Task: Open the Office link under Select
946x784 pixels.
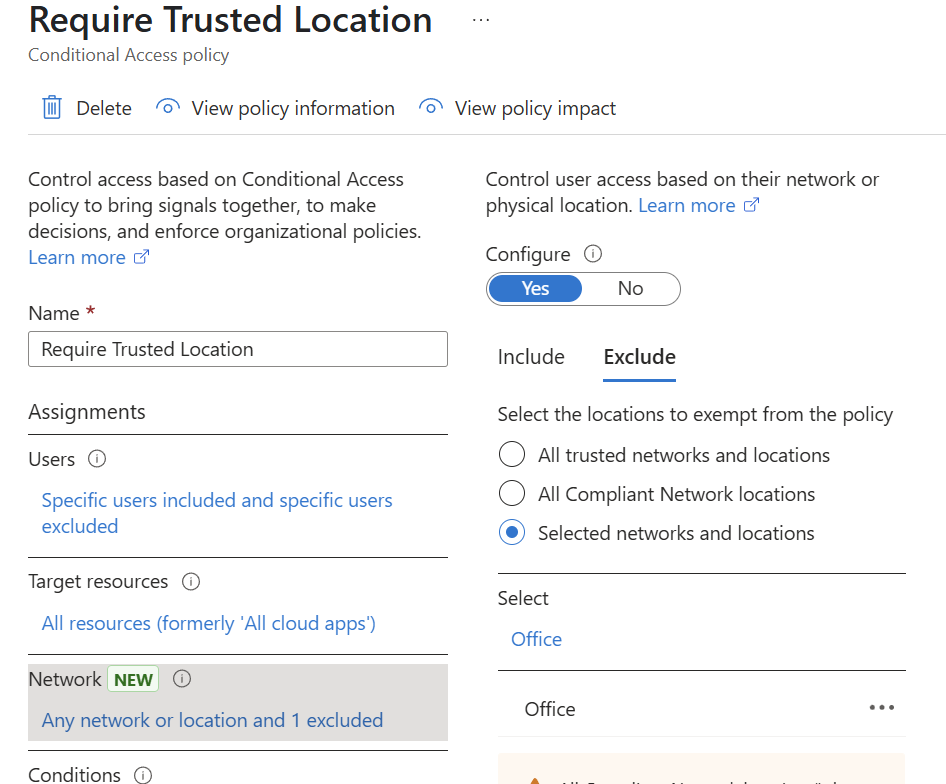Action: 536,639
